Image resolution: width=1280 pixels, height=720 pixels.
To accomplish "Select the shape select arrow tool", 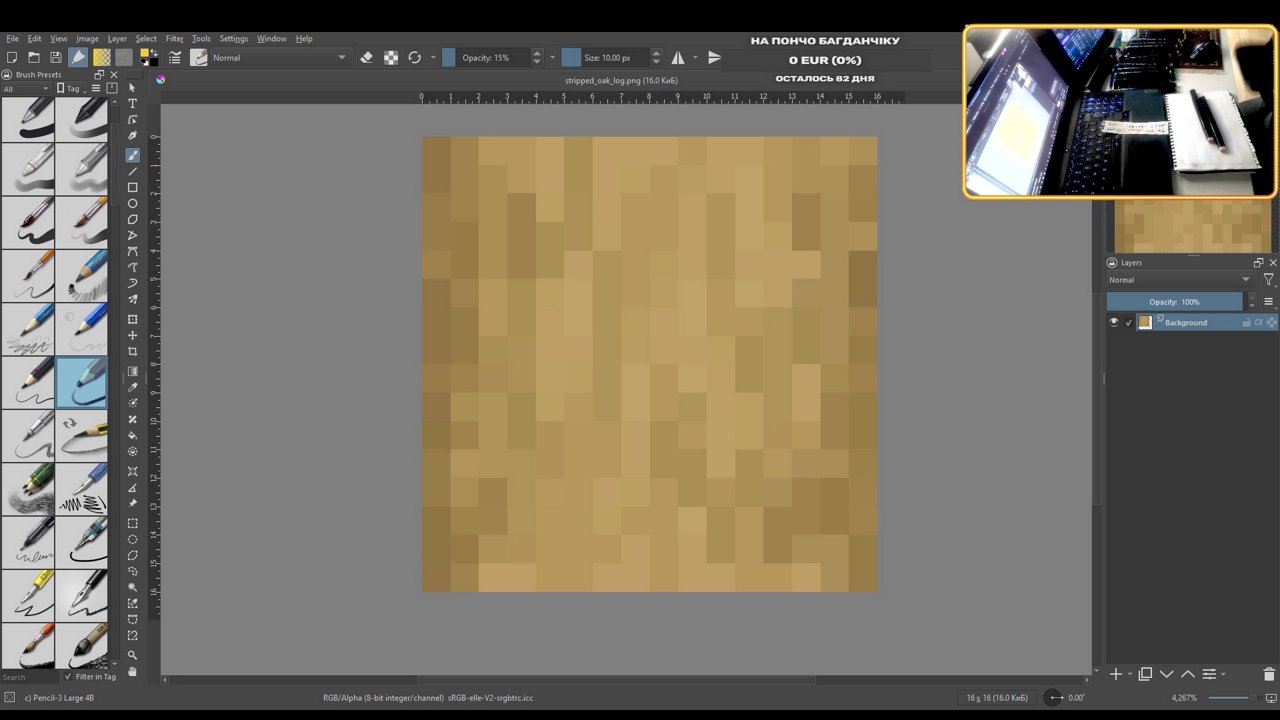I will (x=132, y=87).
